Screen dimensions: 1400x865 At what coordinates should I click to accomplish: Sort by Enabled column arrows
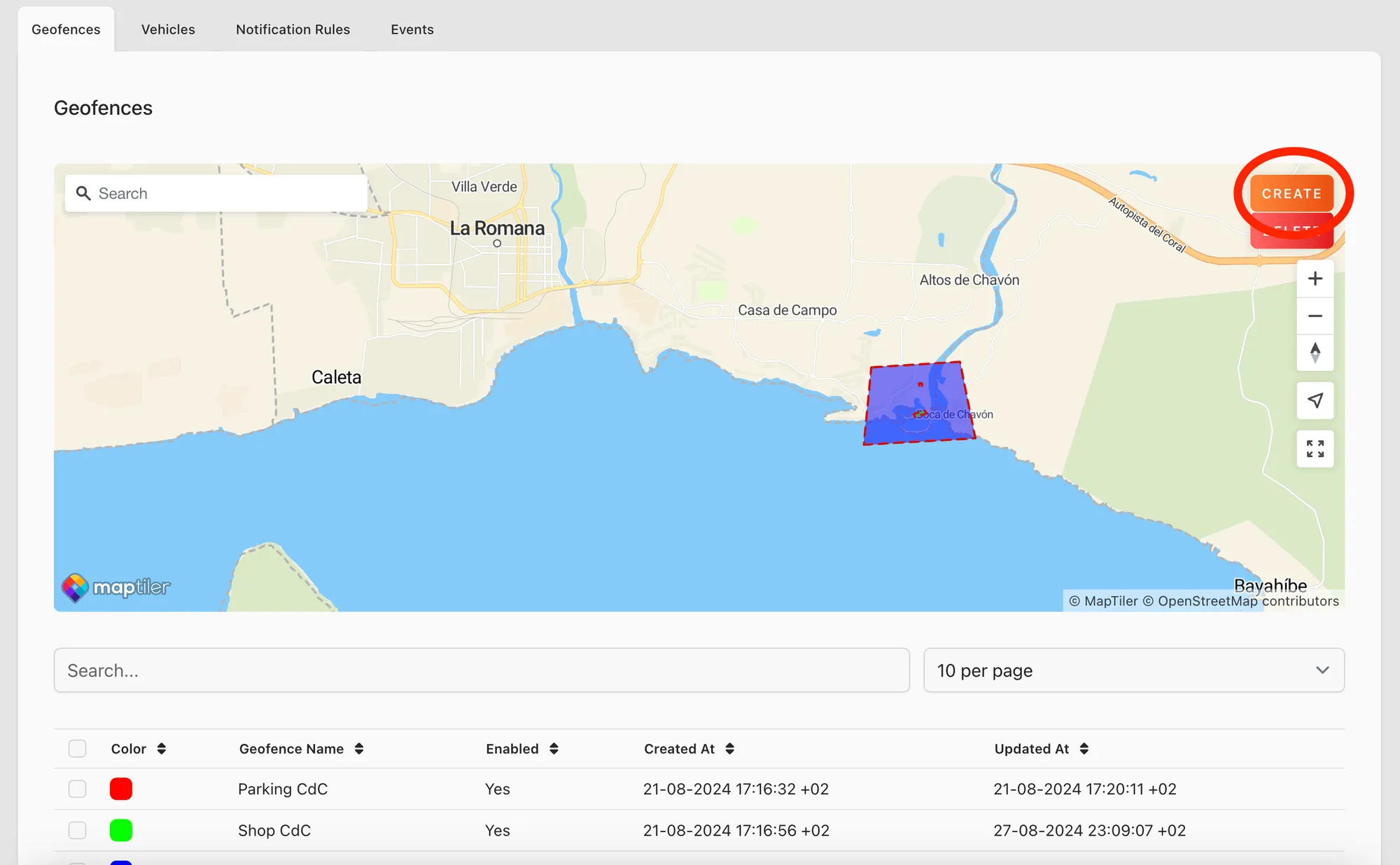click(x=554, y=749)
